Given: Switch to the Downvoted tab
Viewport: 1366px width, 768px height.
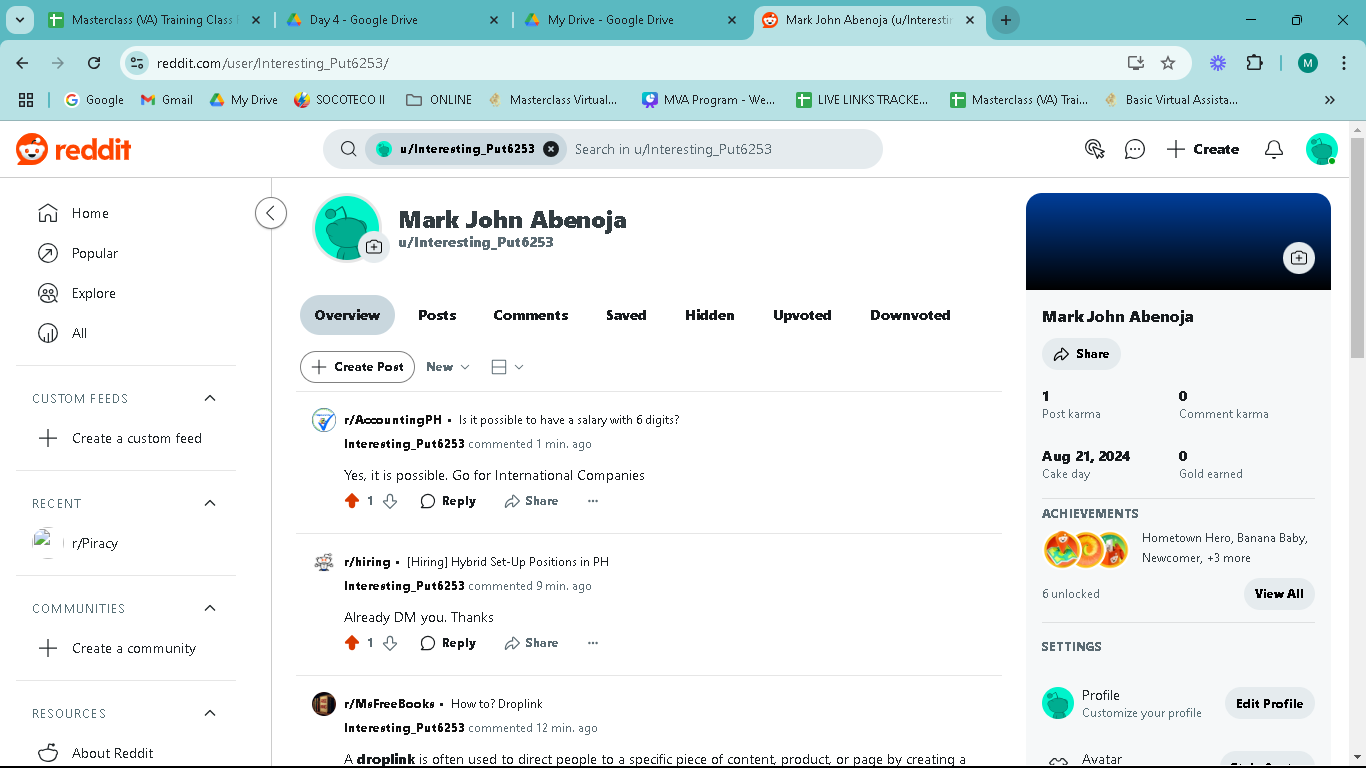Looking at the screenshot, I should click(910, 315).
